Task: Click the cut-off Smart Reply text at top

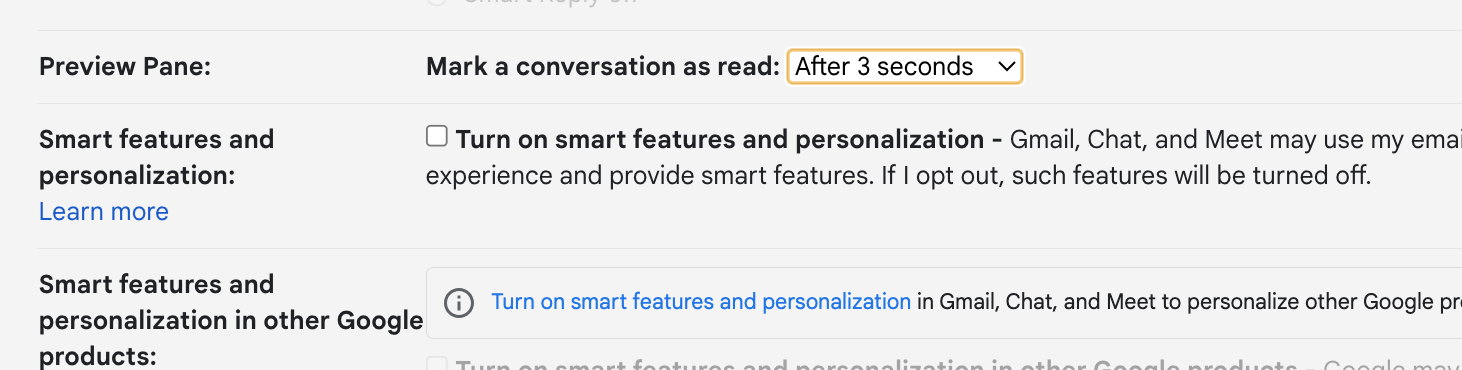Action: (550, 2)
